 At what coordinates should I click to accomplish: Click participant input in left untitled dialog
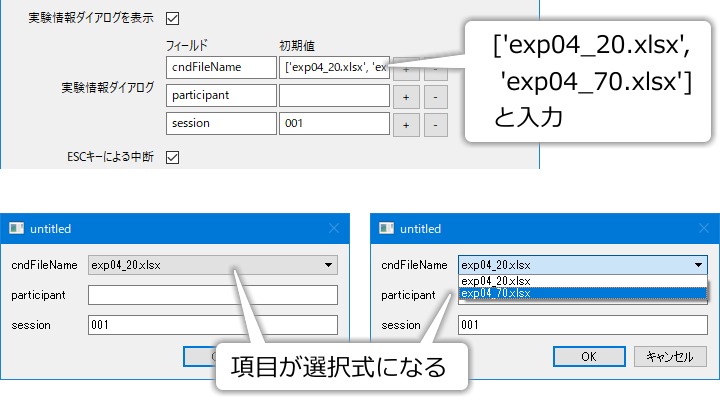tap(213, 295)
